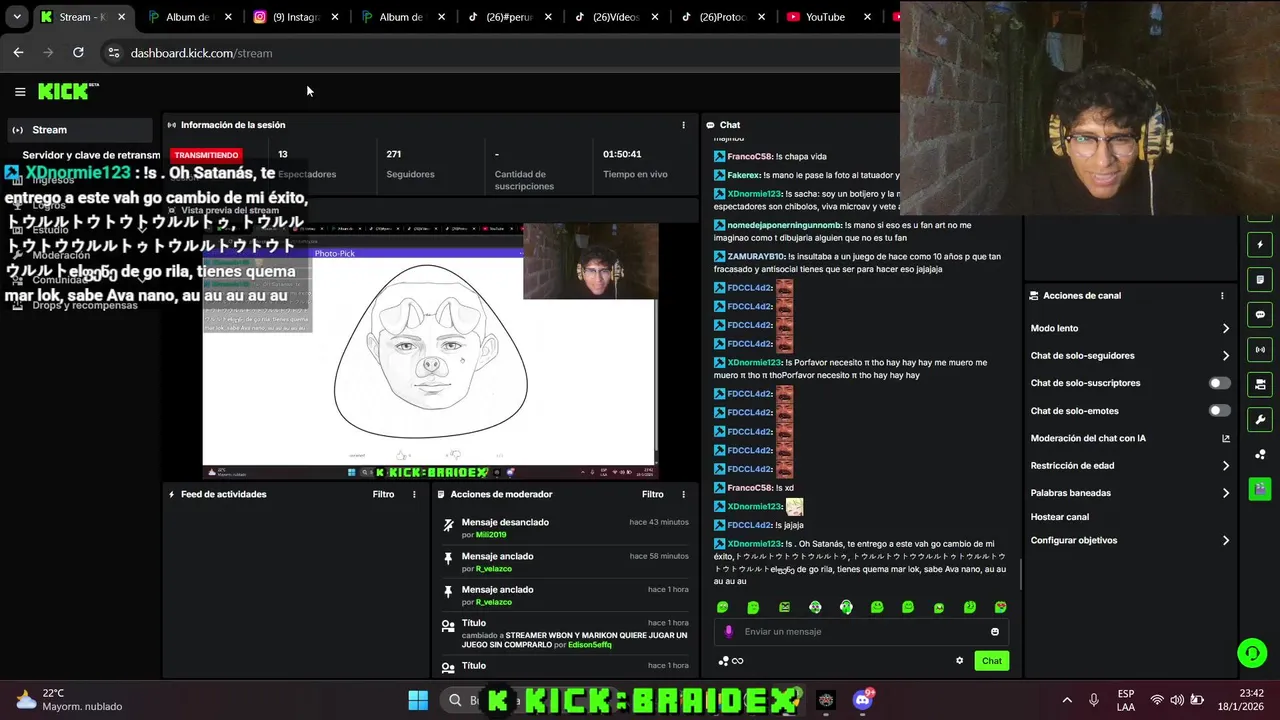Open Filtro in Feed de actividades

coord(383,494)
